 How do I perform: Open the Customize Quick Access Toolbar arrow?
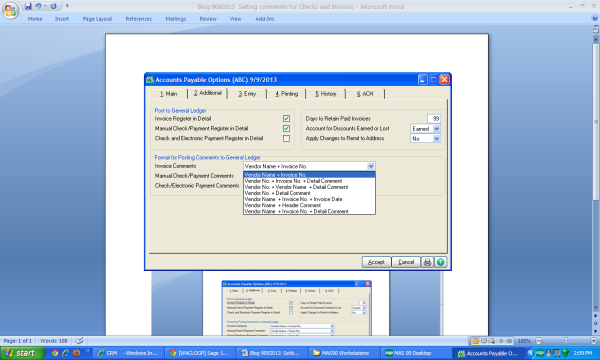pos(67,6)
